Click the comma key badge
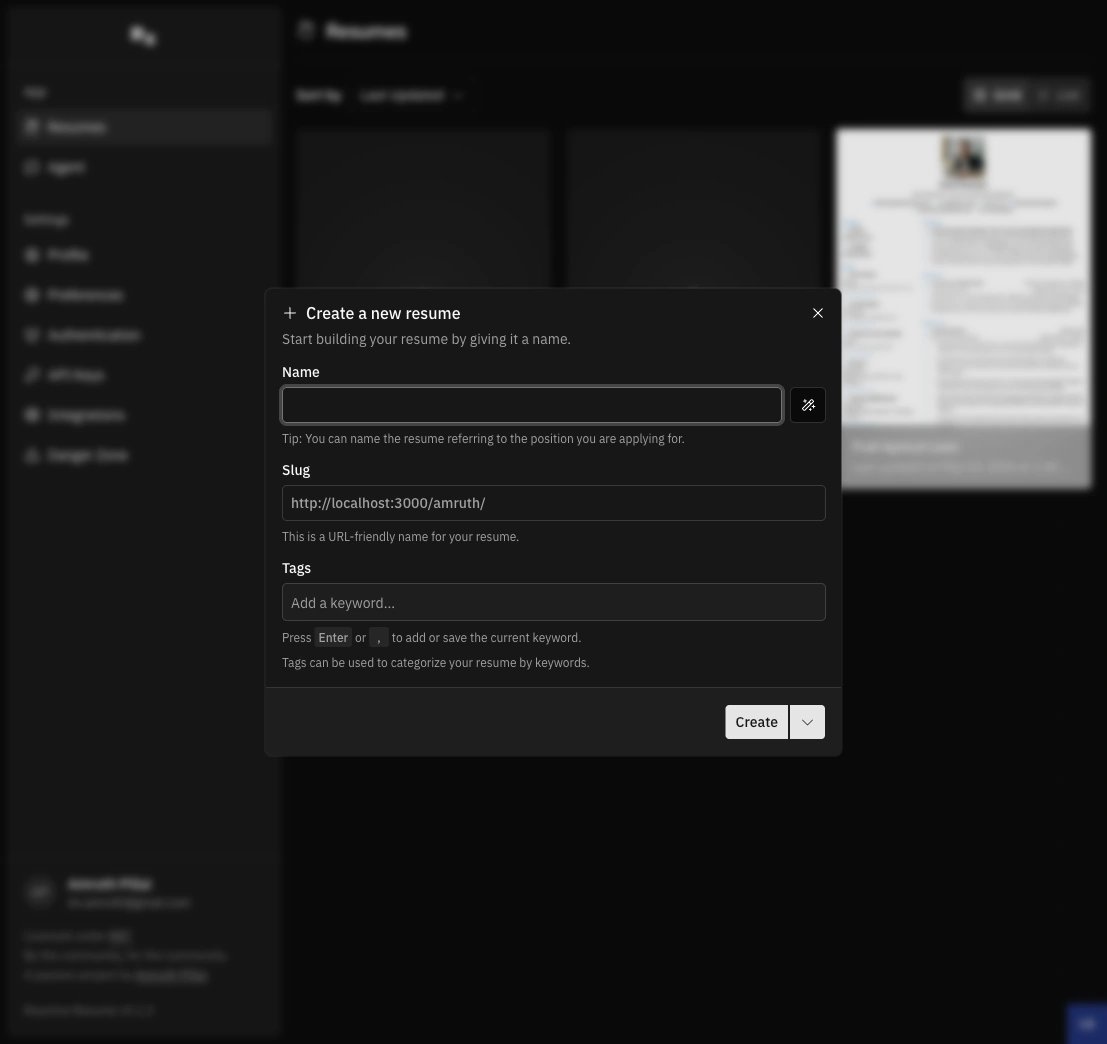The height and width of the screenshot is (1044, 1107). pos(378,637)
